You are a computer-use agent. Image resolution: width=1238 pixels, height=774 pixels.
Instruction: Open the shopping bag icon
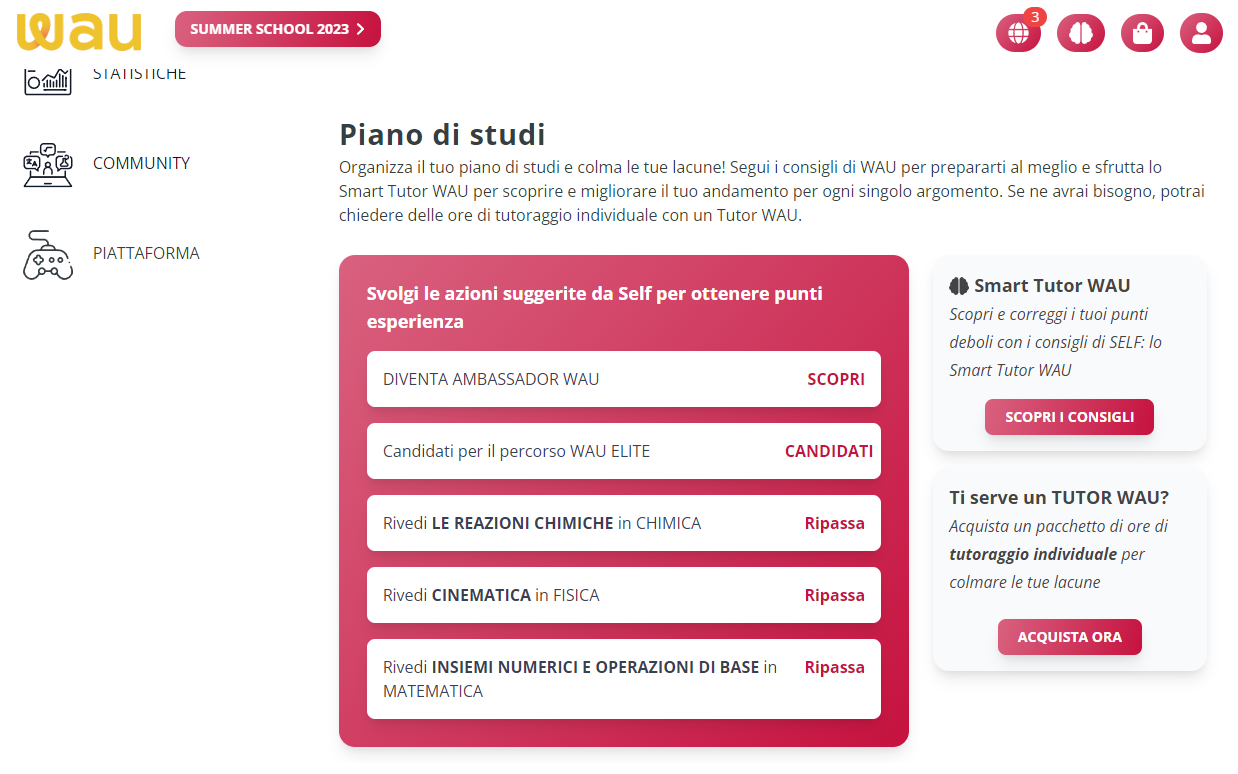point(1141,33)
